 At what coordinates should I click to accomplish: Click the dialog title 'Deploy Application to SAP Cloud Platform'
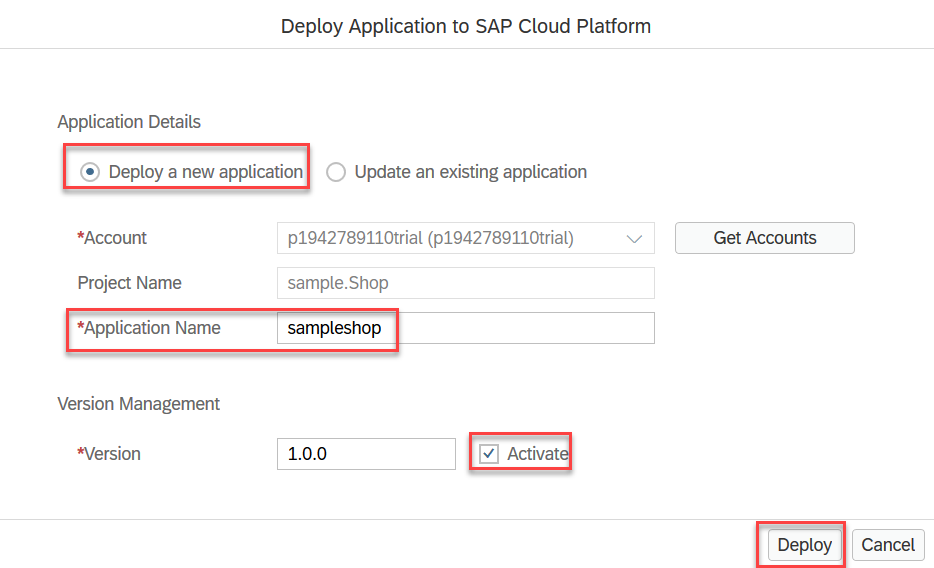(466, 26)
